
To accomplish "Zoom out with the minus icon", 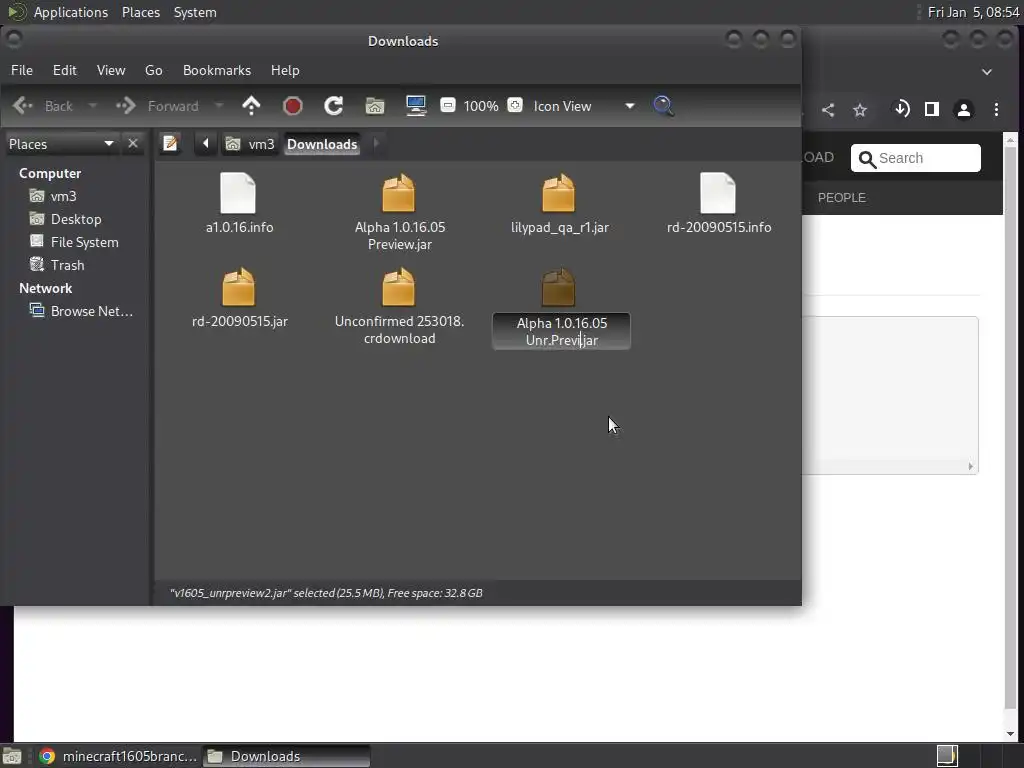I will click(x=448, y=105).
